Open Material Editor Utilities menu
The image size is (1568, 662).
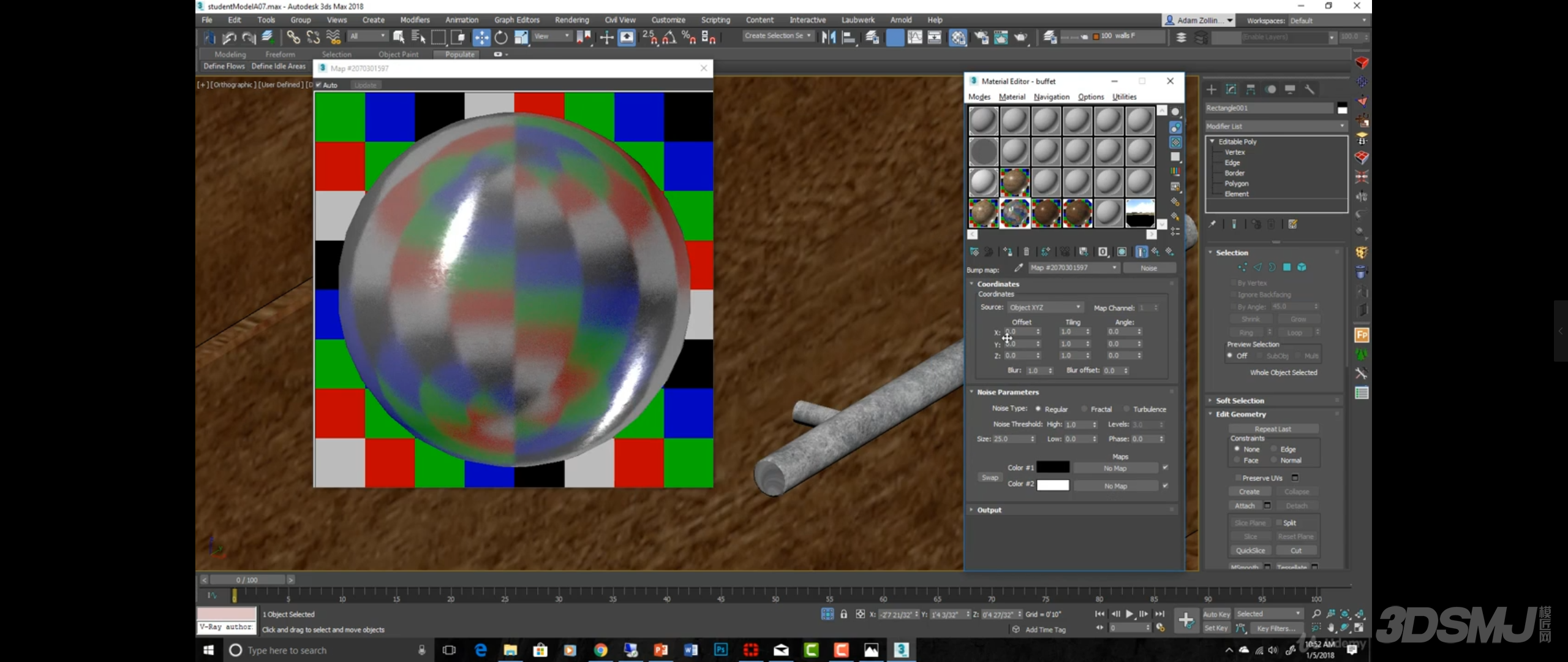point(1124,97)
